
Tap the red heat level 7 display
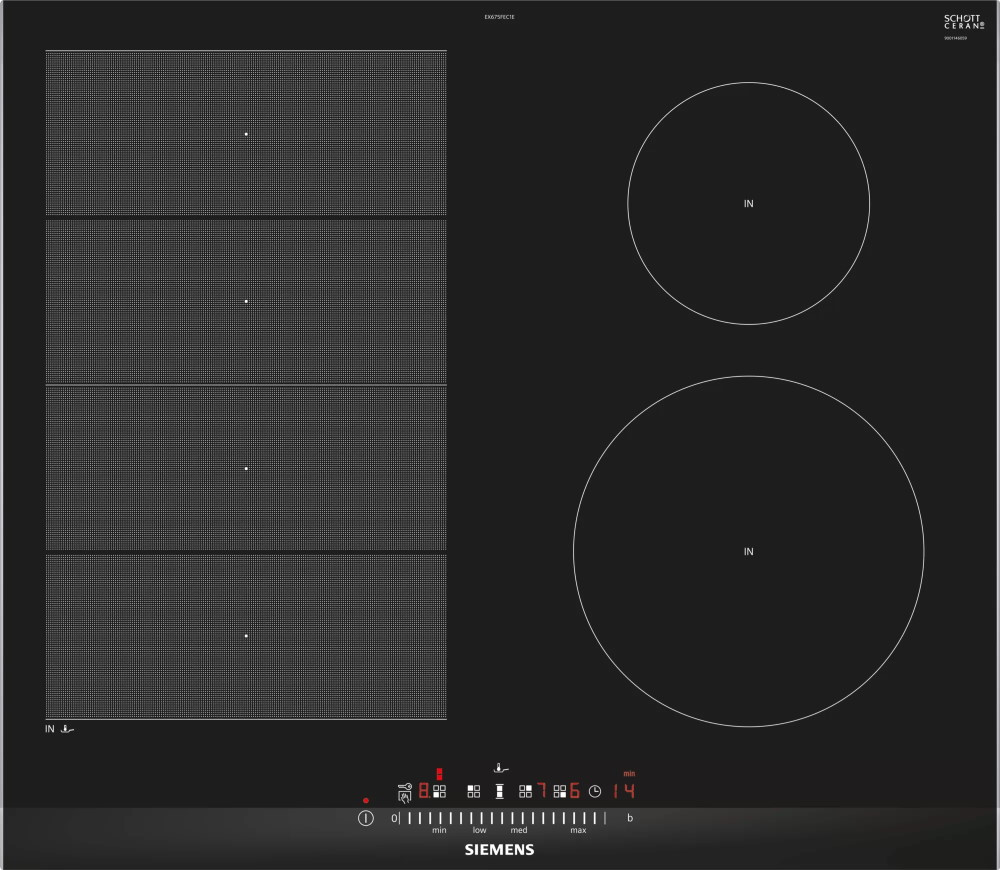coord(541,791)
